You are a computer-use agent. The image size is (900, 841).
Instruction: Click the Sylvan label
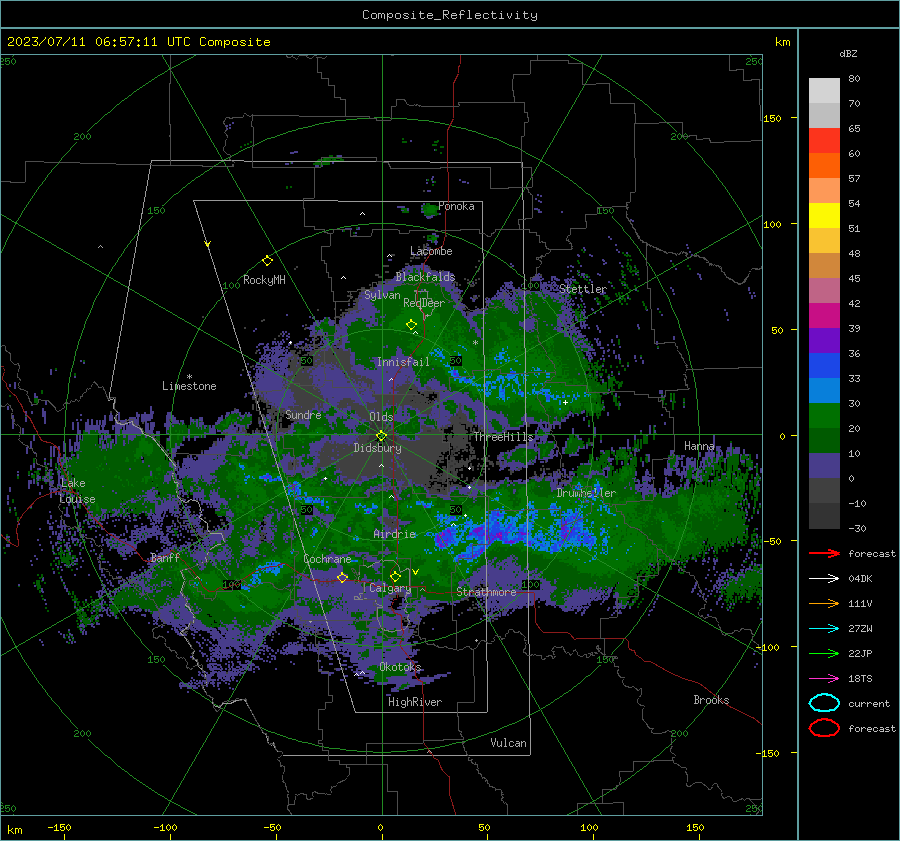click(x=382, y=295)
